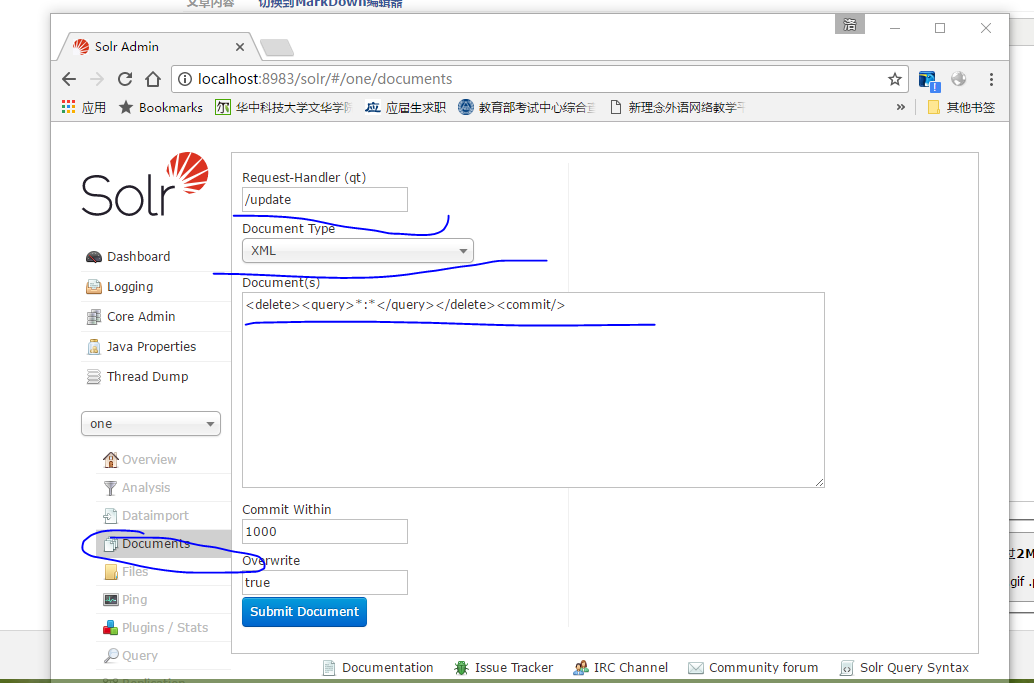Viewport: 1034px width, 683px height.
Task: Open the Document Type XML dropdown
Action: coord(357,251)
